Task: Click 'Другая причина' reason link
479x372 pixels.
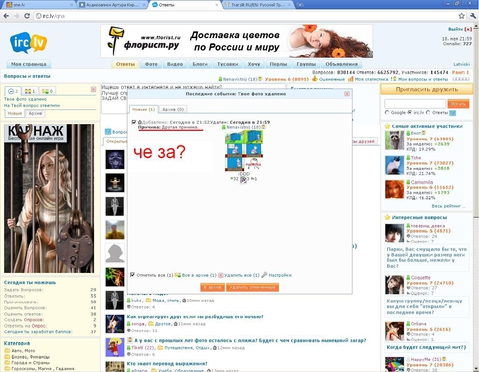Action: (x=180, y=127)
